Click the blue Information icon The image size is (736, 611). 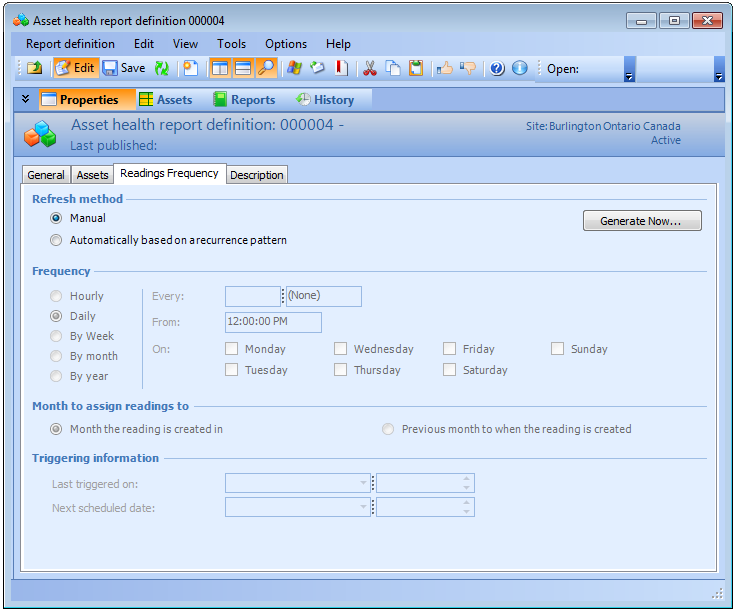point(519,68)
